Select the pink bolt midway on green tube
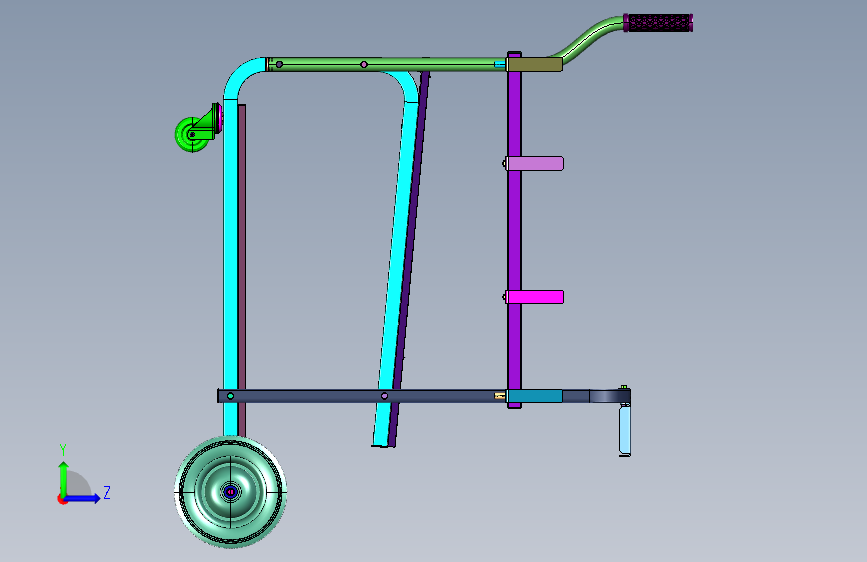 (x=364, y=65)
